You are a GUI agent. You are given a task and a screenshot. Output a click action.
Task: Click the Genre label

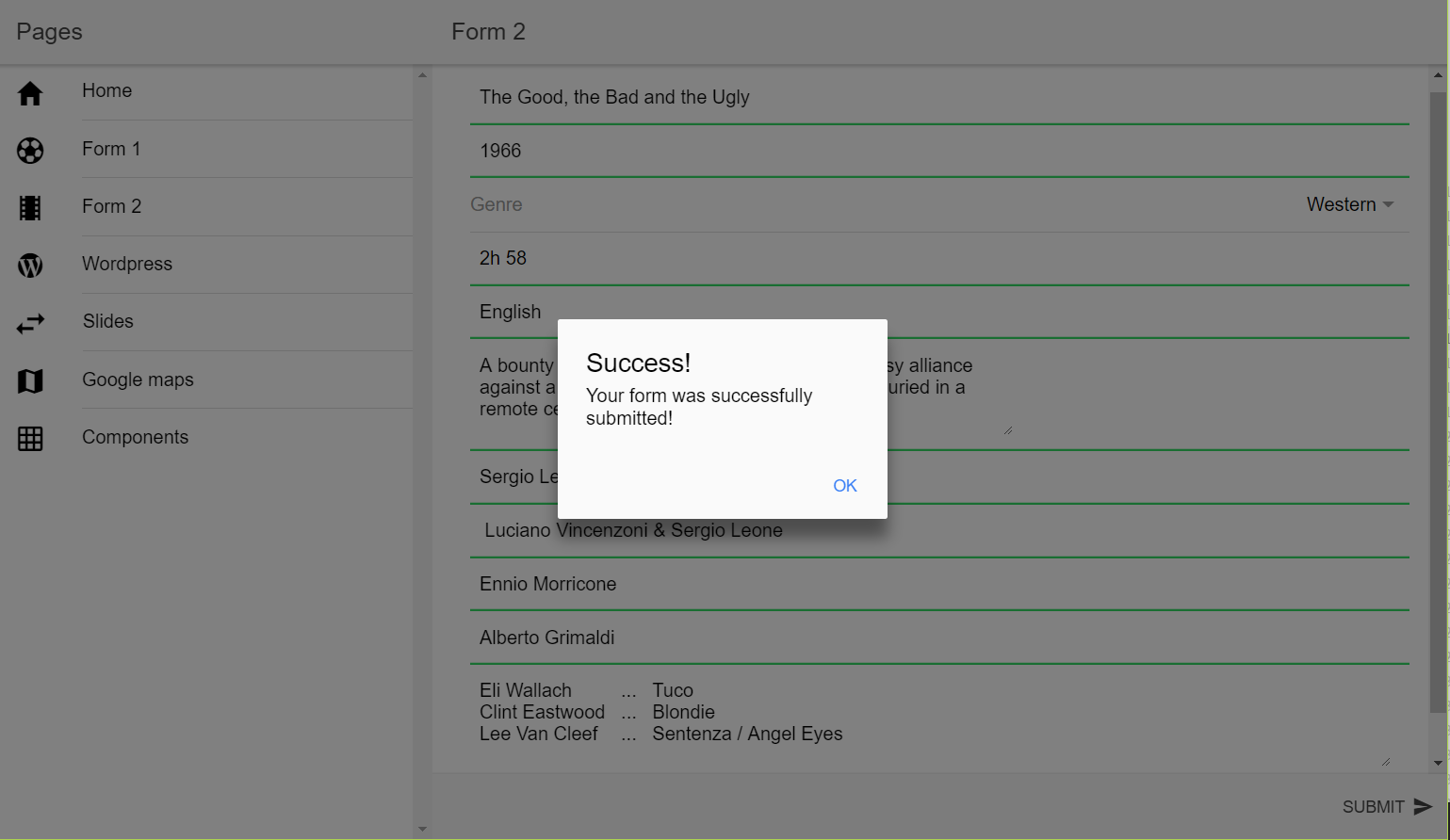[x=497, y=204]
